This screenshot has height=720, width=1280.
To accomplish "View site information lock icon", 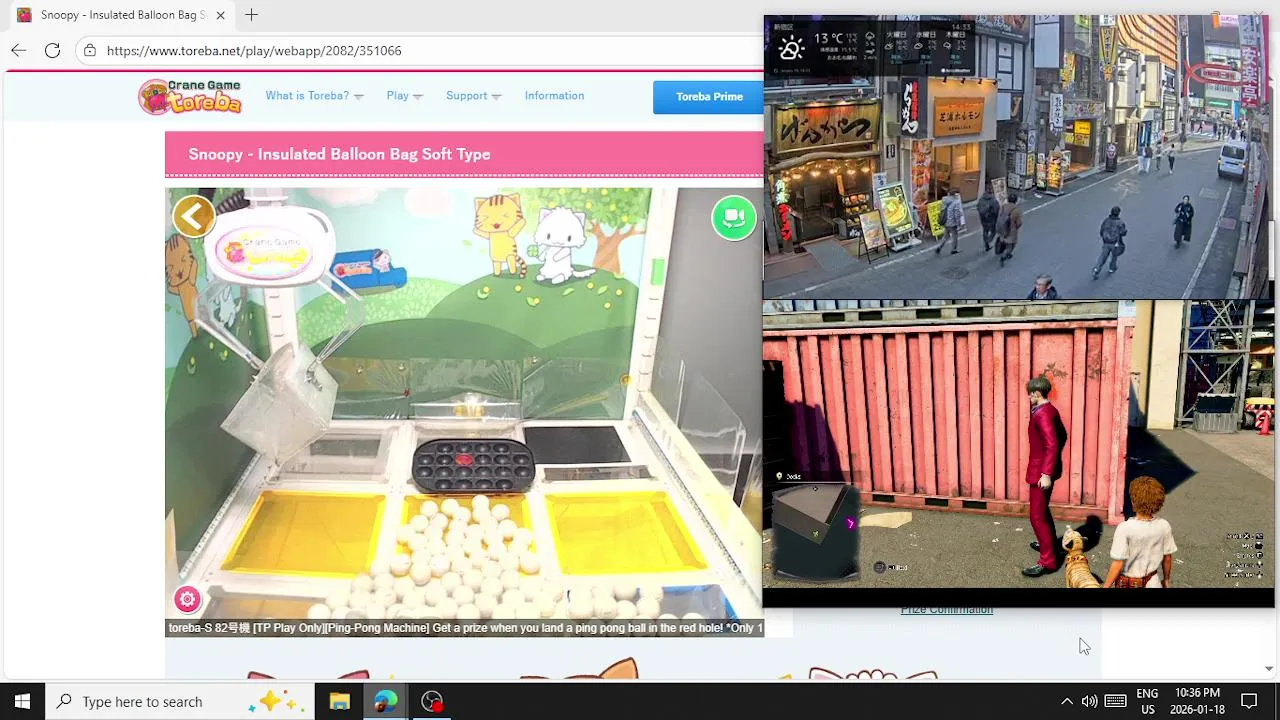I will (x=90, y=50).
